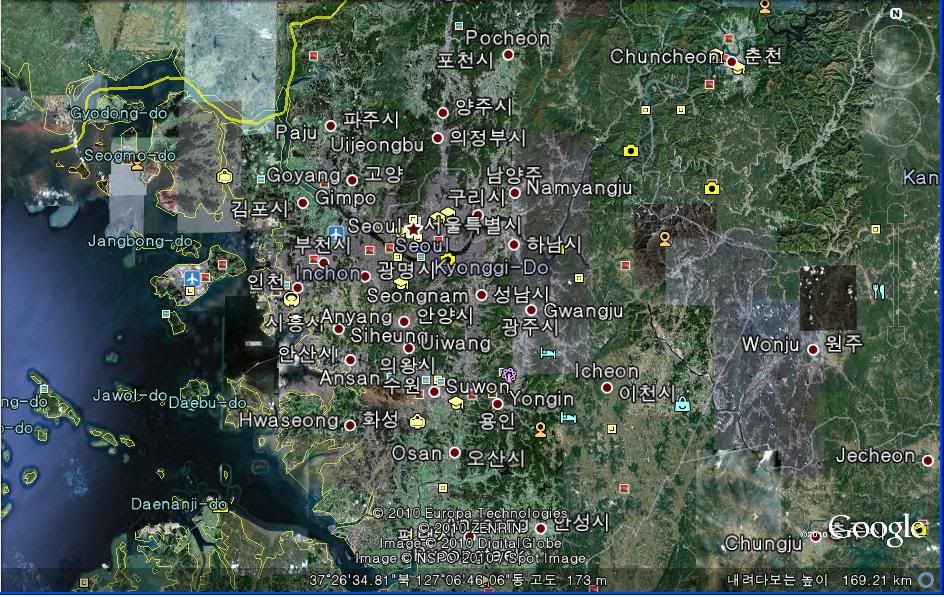
Task: Click the bed lodging icon below Gwangju
Action: pos(547,354)
